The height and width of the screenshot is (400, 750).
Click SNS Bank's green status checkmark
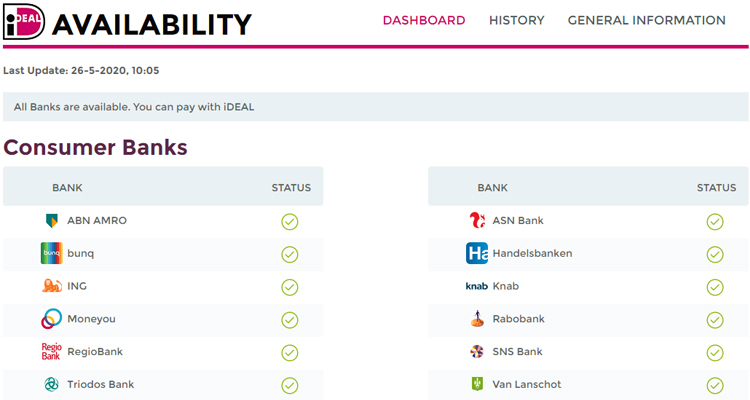point(715,353)
